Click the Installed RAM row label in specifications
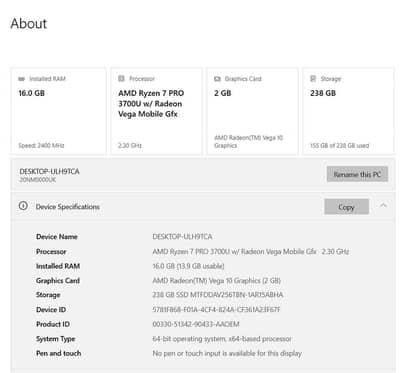This screenshot has height=373, width=400. click(58, 266)
